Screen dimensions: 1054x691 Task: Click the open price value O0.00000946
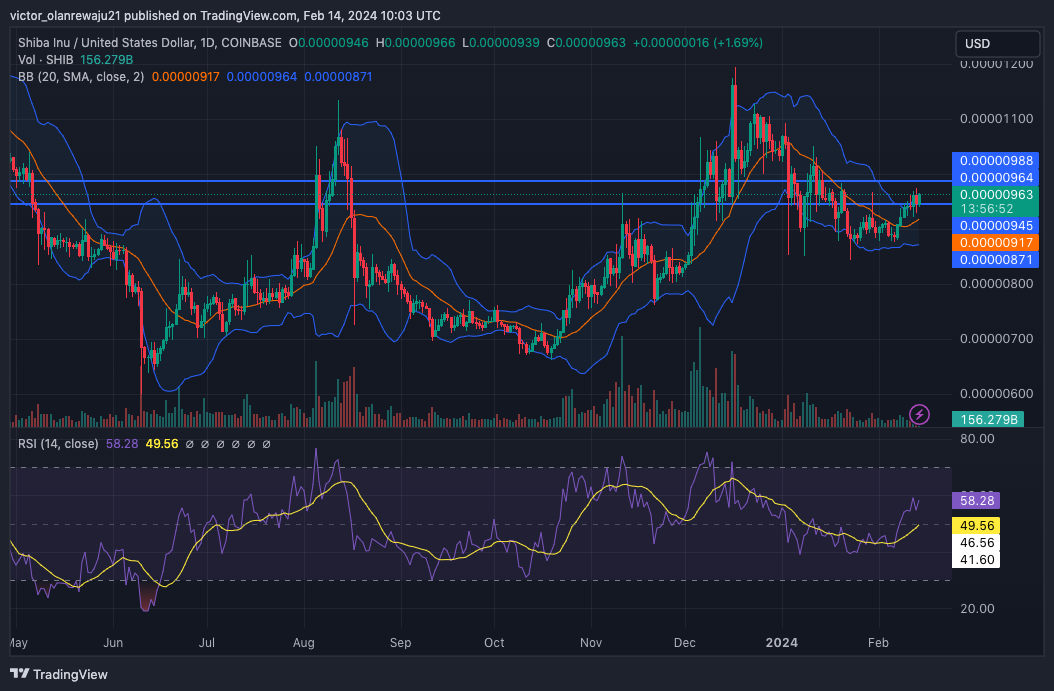(328, 43)
